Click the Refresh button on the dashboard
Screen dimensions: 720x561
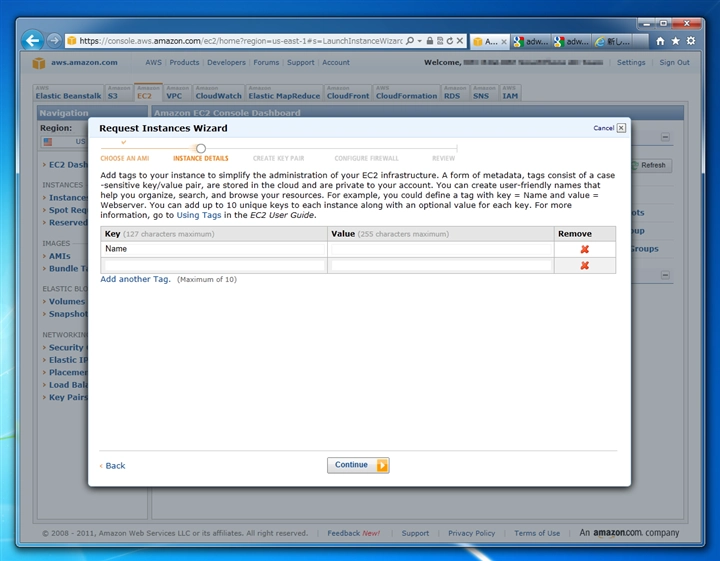(x=652, y=165)
